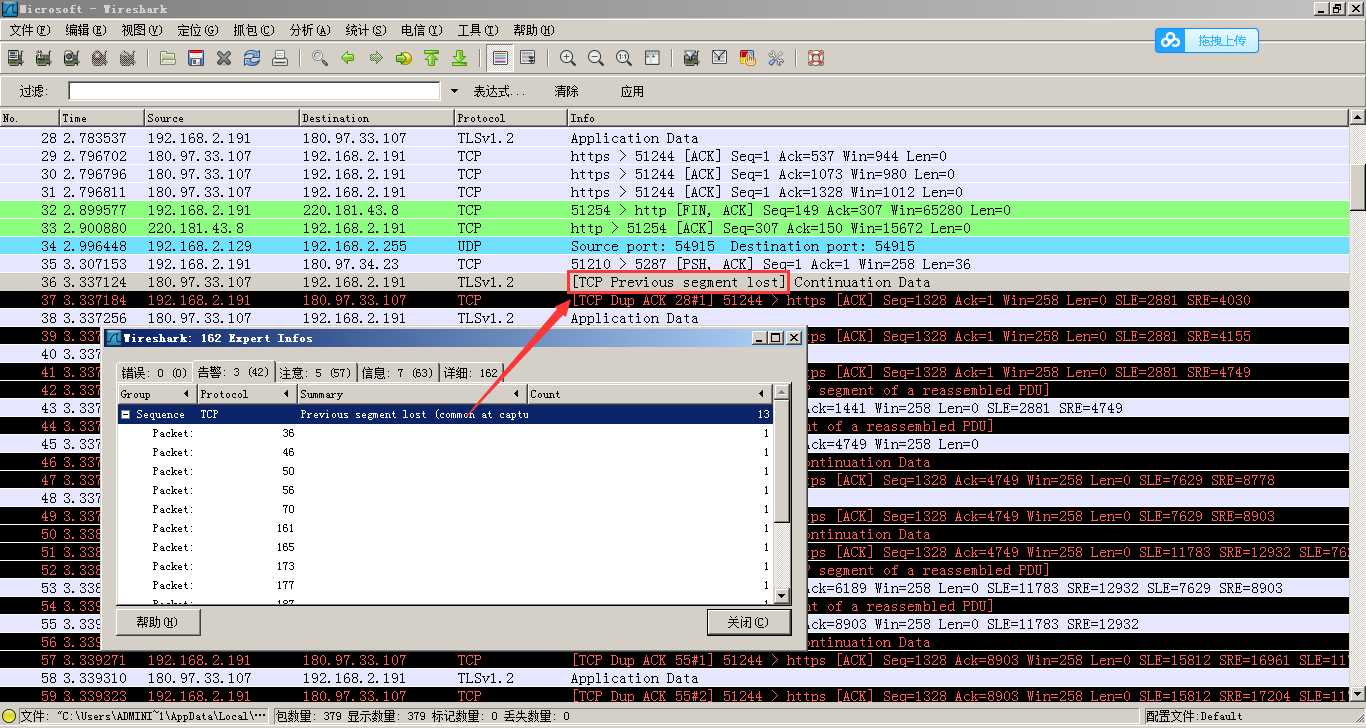Edit capture filters icon
This screenshot has width=1366, height=728.
691,58
